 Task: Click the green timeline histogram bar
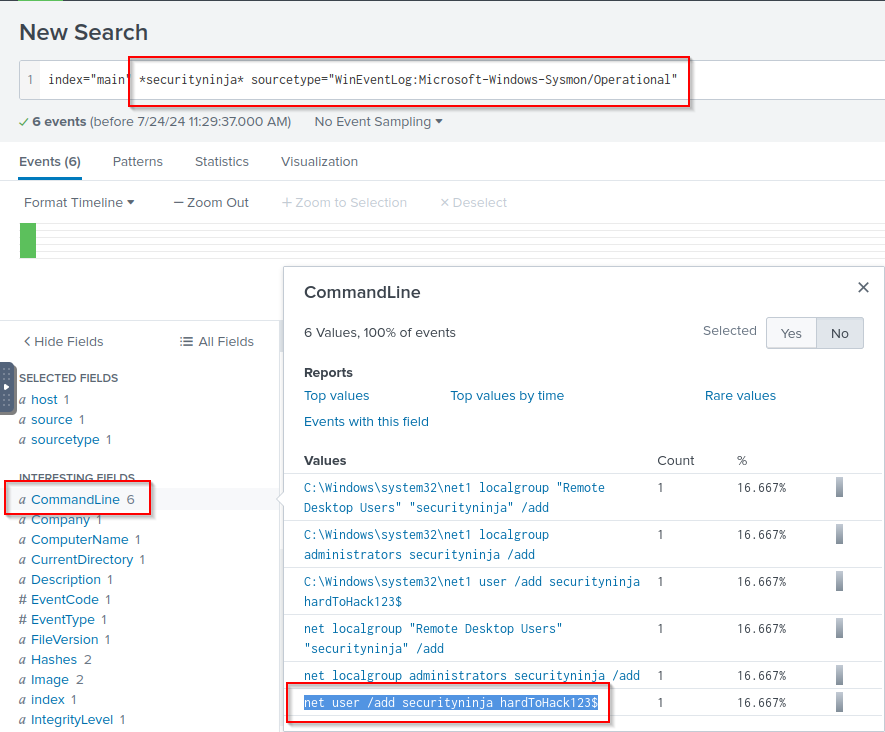click(28, 240)
